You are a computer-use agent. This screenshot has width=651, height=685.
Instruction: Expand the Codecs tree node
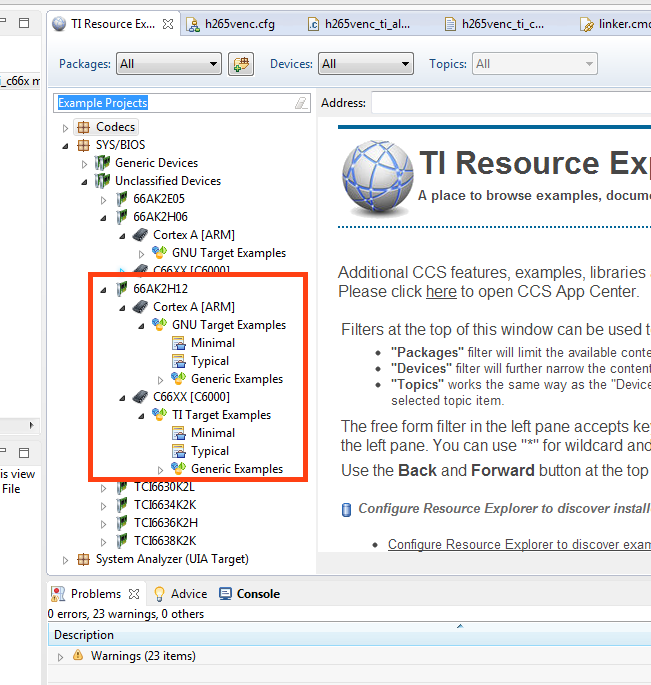coord(65,128)
